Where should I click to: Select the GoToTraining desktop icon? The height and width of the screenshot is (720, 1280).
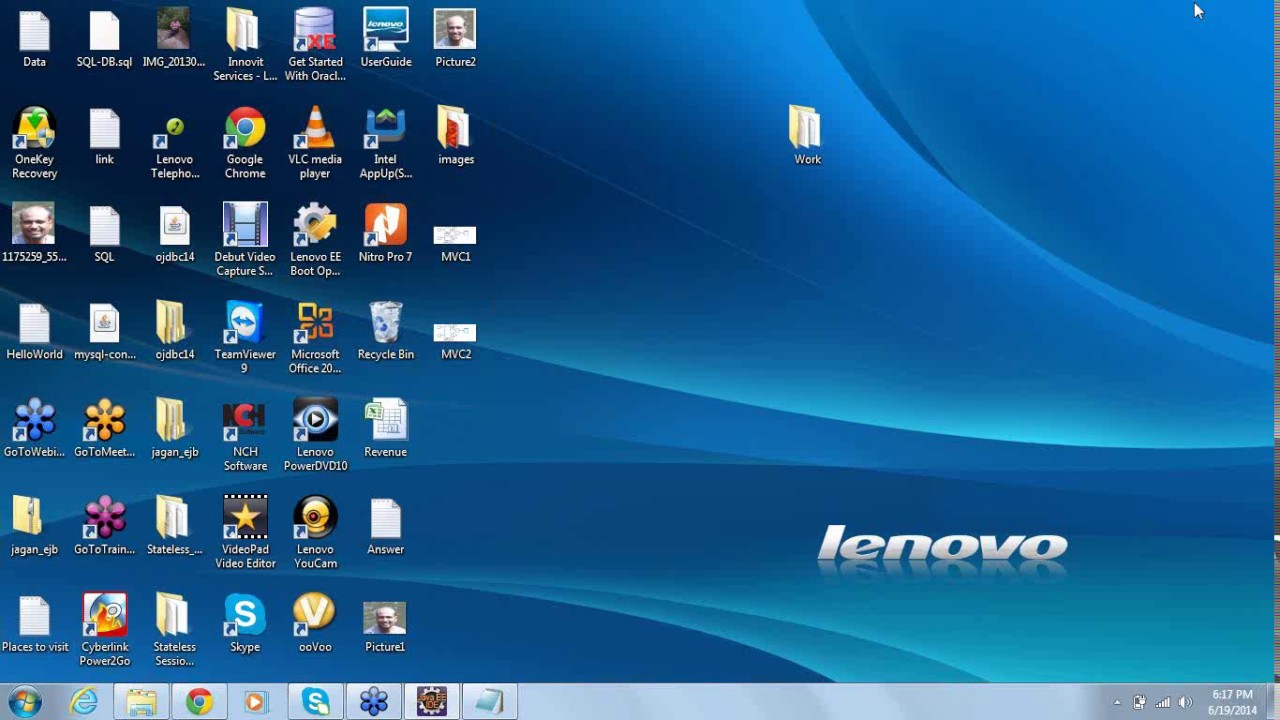105,526
